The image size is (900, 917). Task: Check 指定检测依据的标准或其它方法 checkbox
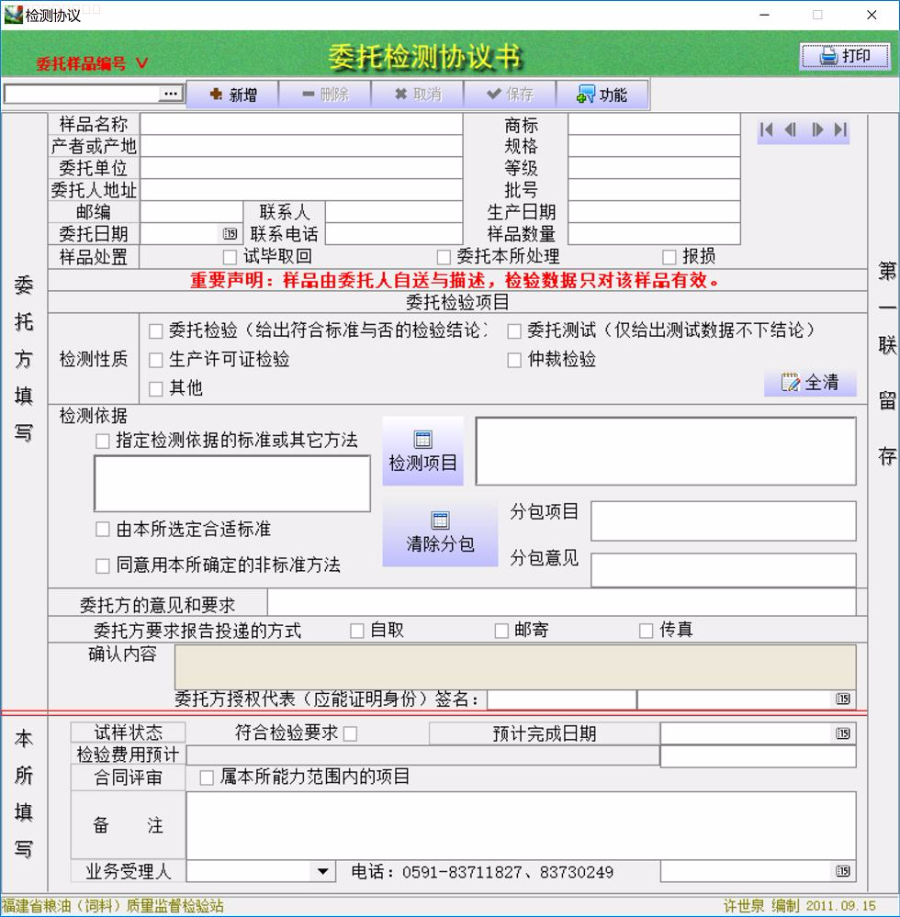tap(102, 441)
